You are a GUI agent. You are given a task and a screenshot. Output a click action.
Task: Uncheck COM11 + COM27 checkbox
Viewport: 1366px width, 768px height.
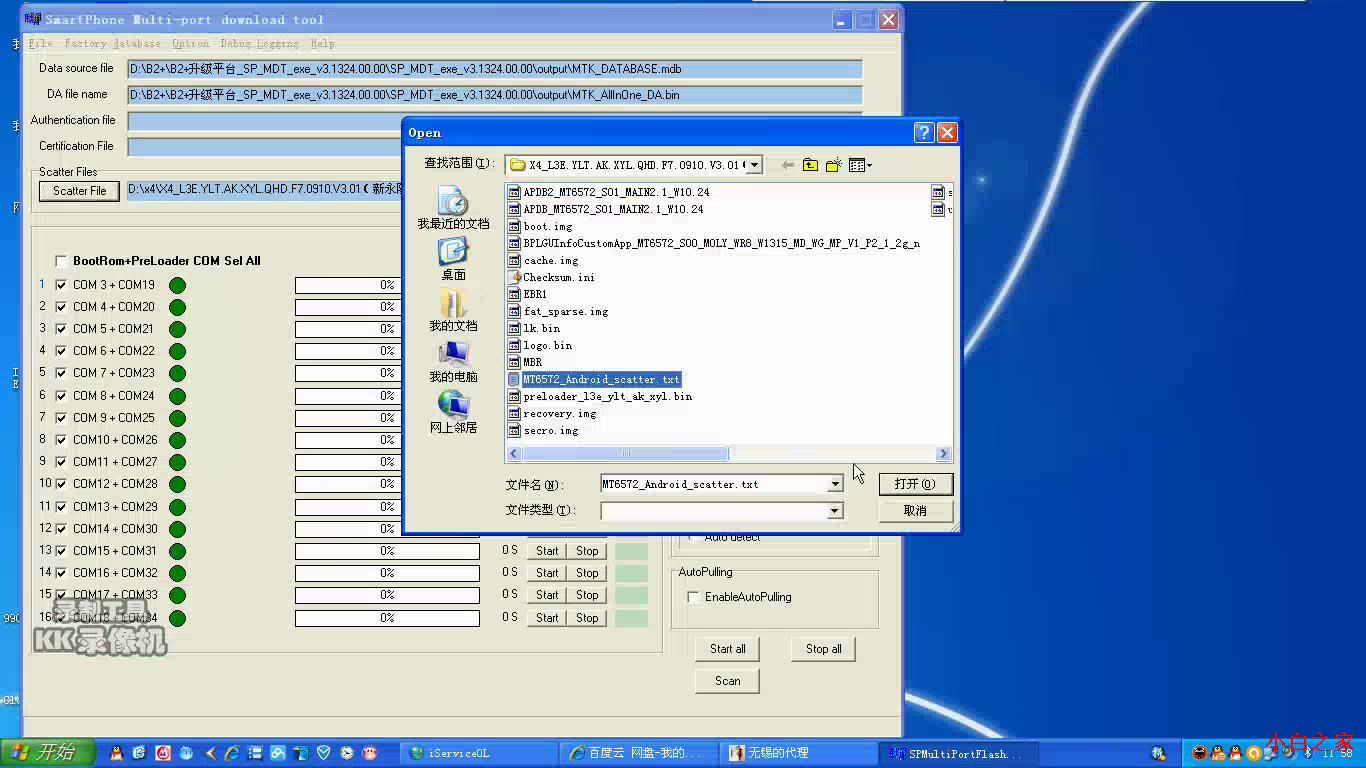(x=61, y=462)
